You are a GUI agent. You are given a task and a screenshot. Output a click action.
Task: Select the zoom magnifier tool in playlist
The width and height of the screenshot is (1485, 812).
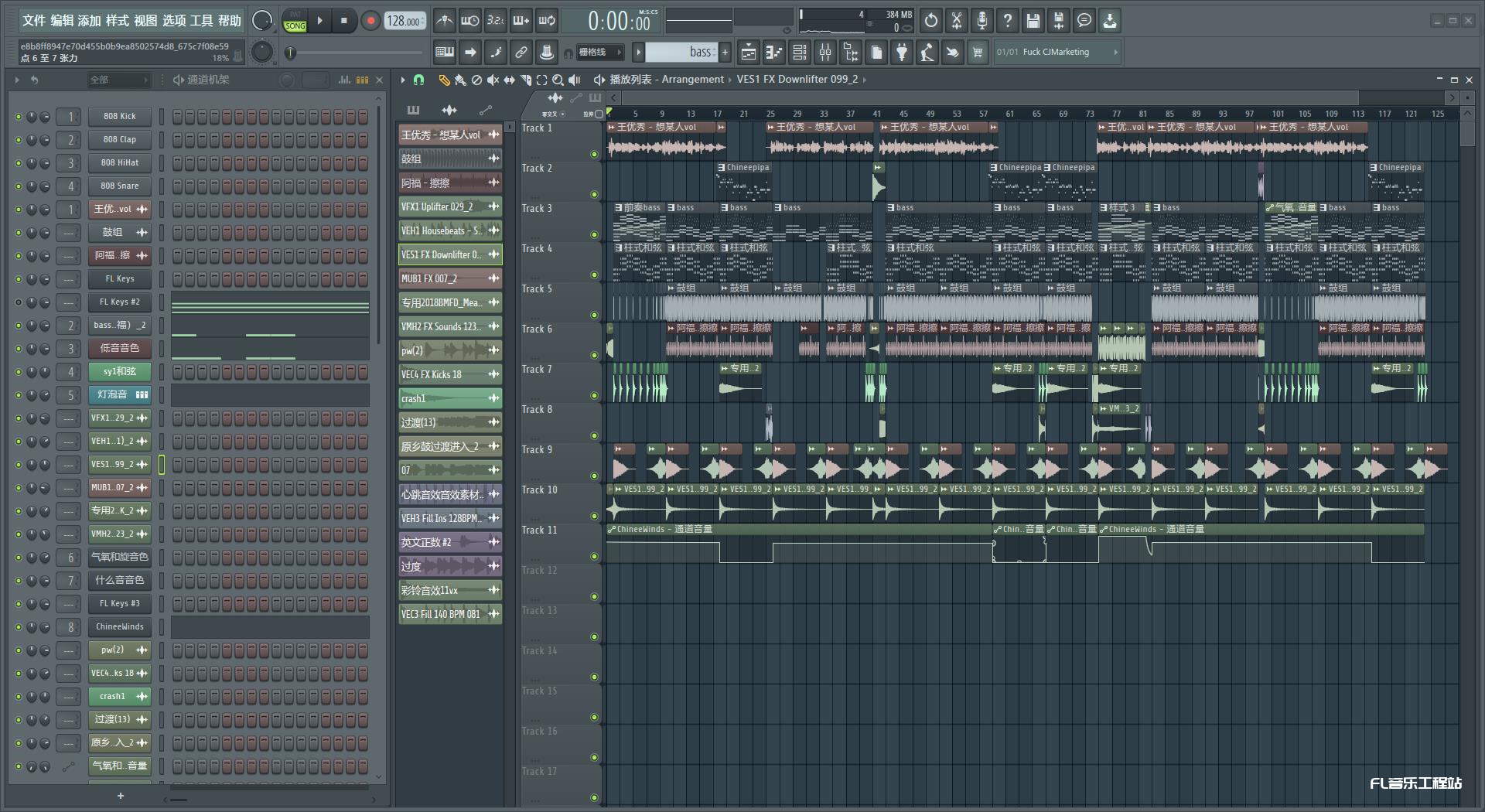[558, 80]
